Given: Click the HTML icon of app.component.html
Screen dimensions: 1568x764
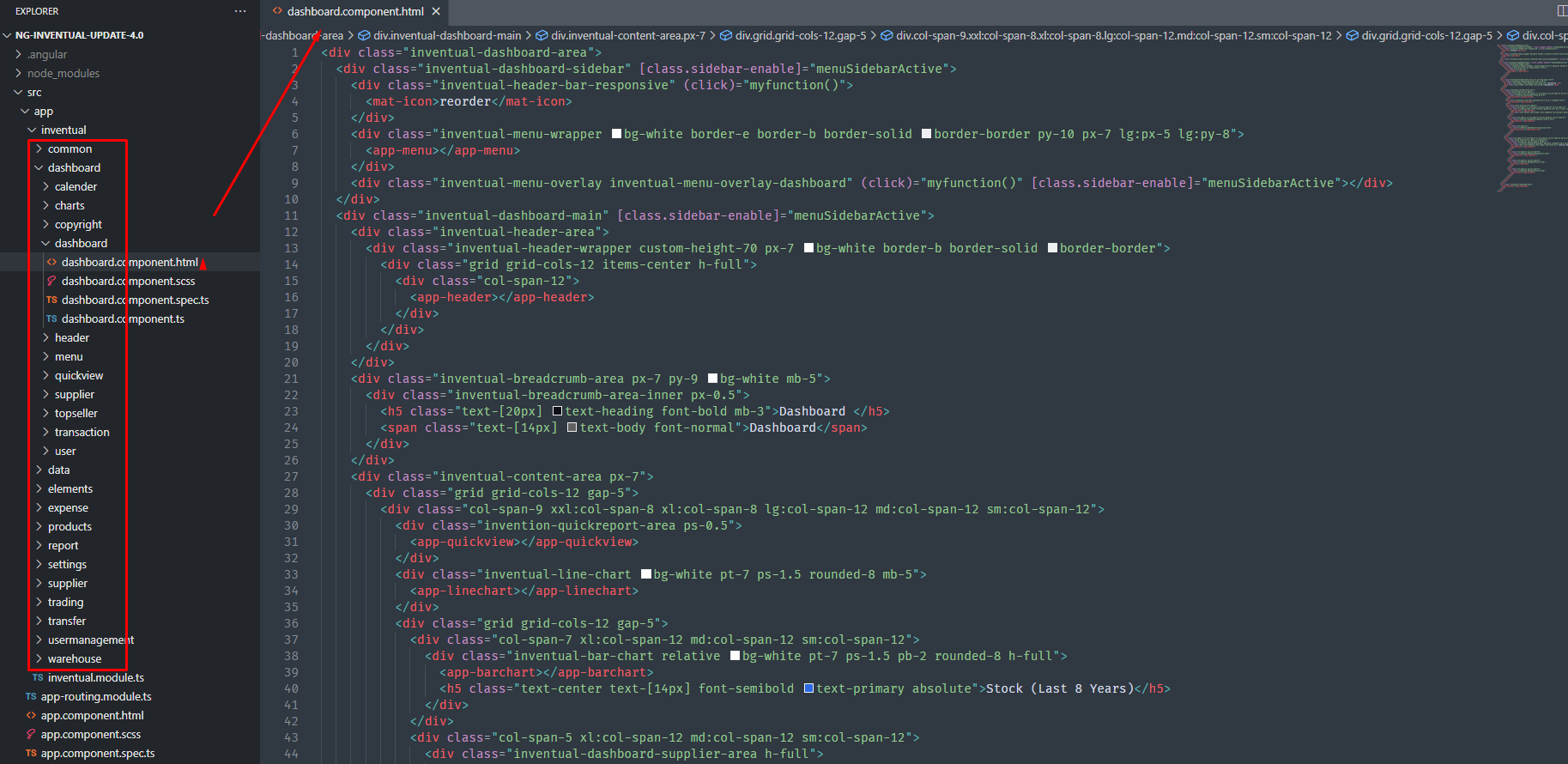Looking at the screenshot, I should pyautogui.click(x=31, y=715).
